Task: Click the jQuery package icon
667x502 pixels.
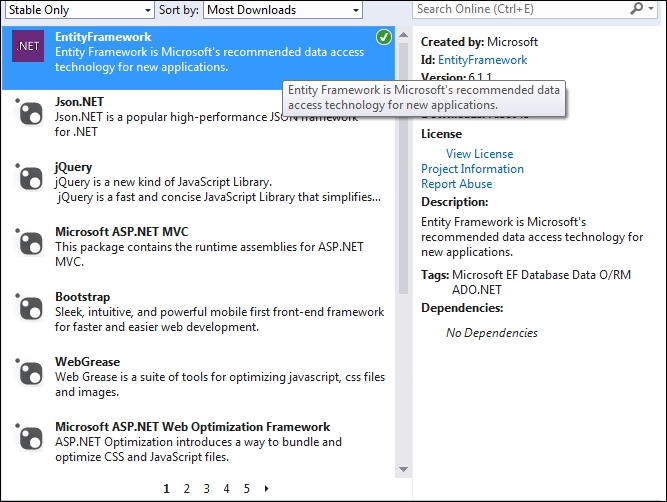Action: [30, 177]
